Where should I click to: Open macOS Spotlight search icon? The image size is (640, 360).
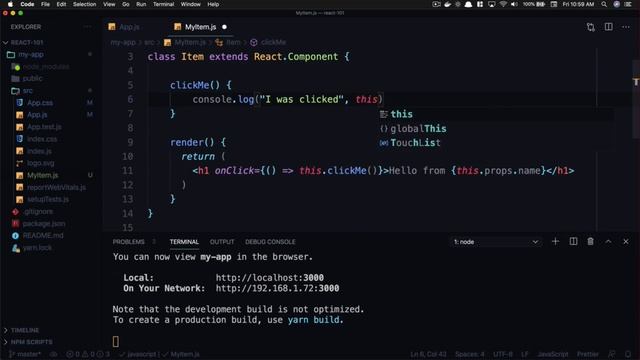604,4
